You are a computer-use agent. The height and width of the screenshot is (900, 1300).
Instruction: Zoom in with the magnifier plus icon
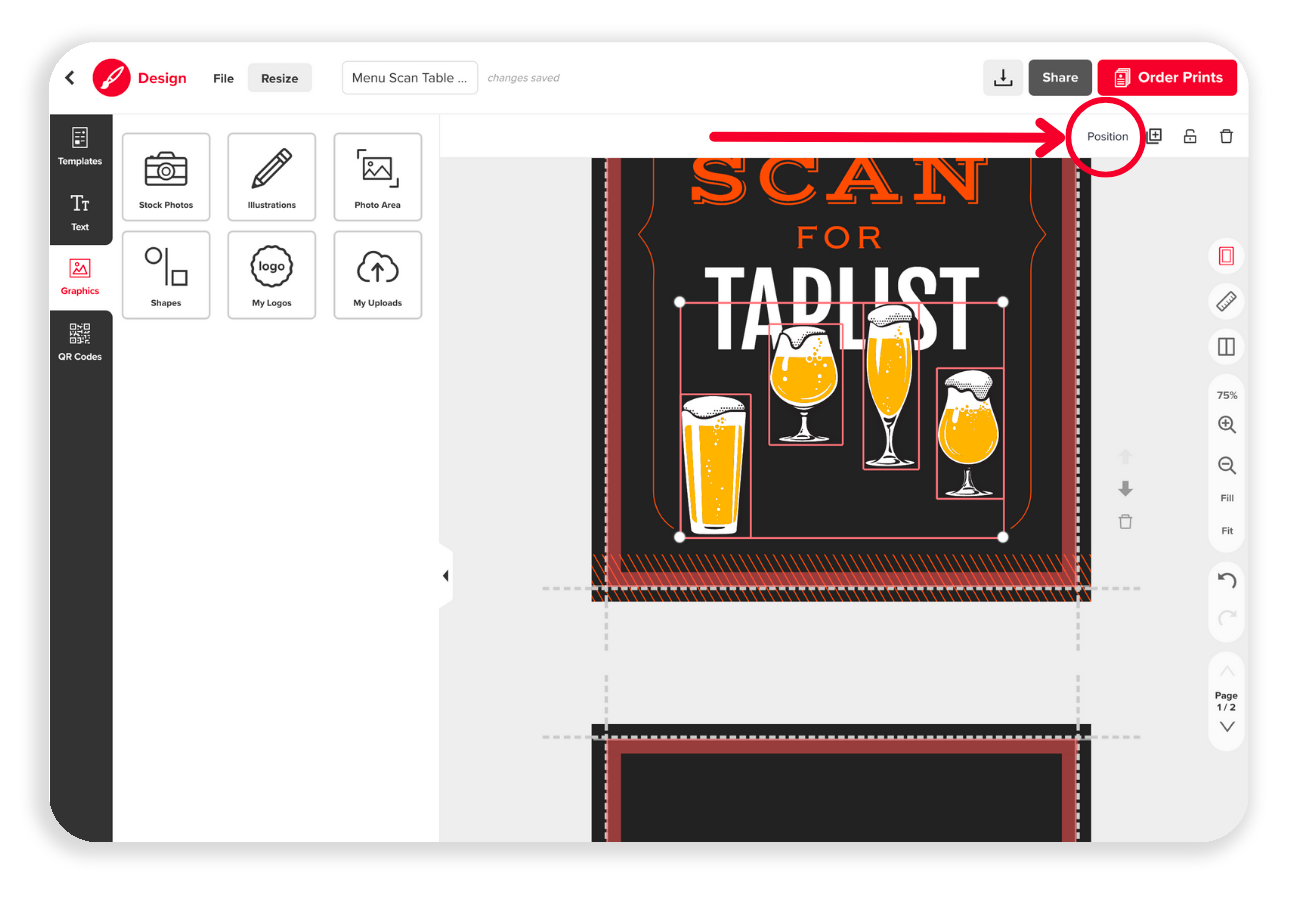[x=1227, y=425]
